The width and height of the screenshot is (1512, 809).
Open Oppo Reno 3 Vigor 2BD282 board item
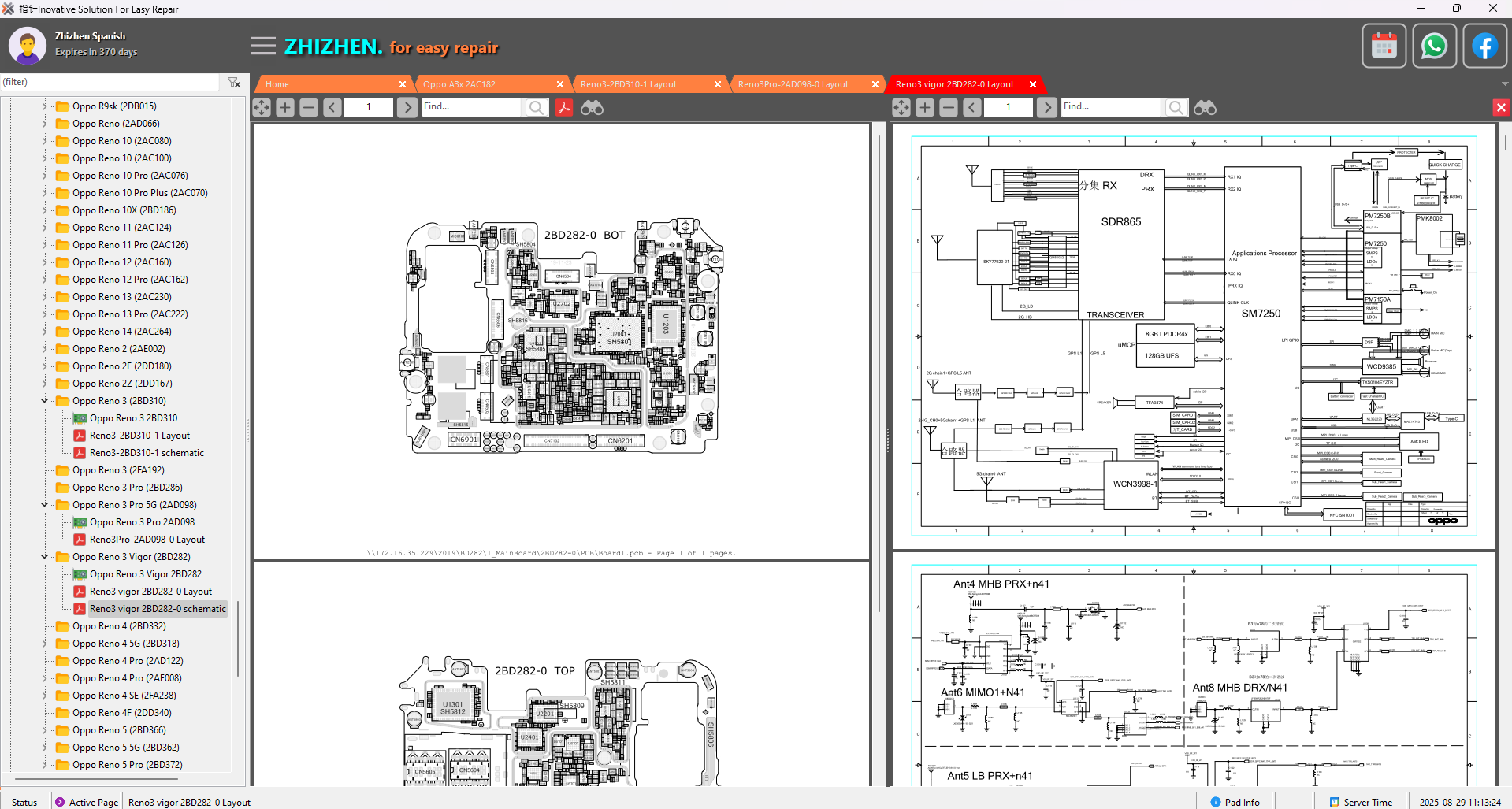pyautogui.click(x=146, y=574)
